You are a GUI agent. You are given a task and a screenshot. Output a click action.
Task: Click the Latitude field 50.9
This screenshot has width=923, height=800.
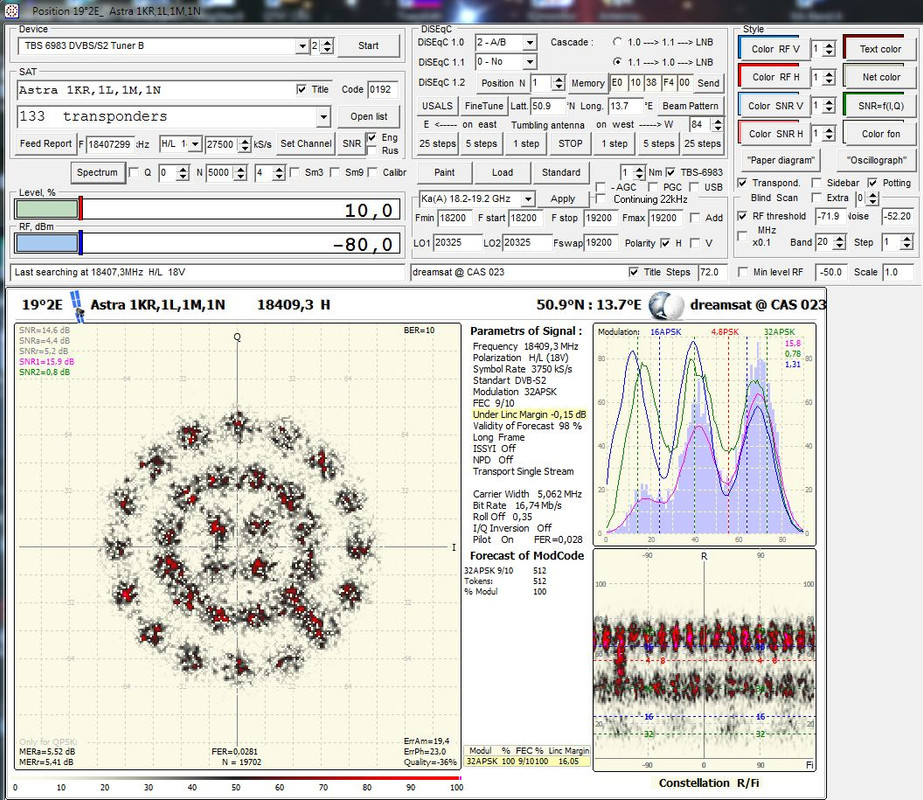coord(546,106)
